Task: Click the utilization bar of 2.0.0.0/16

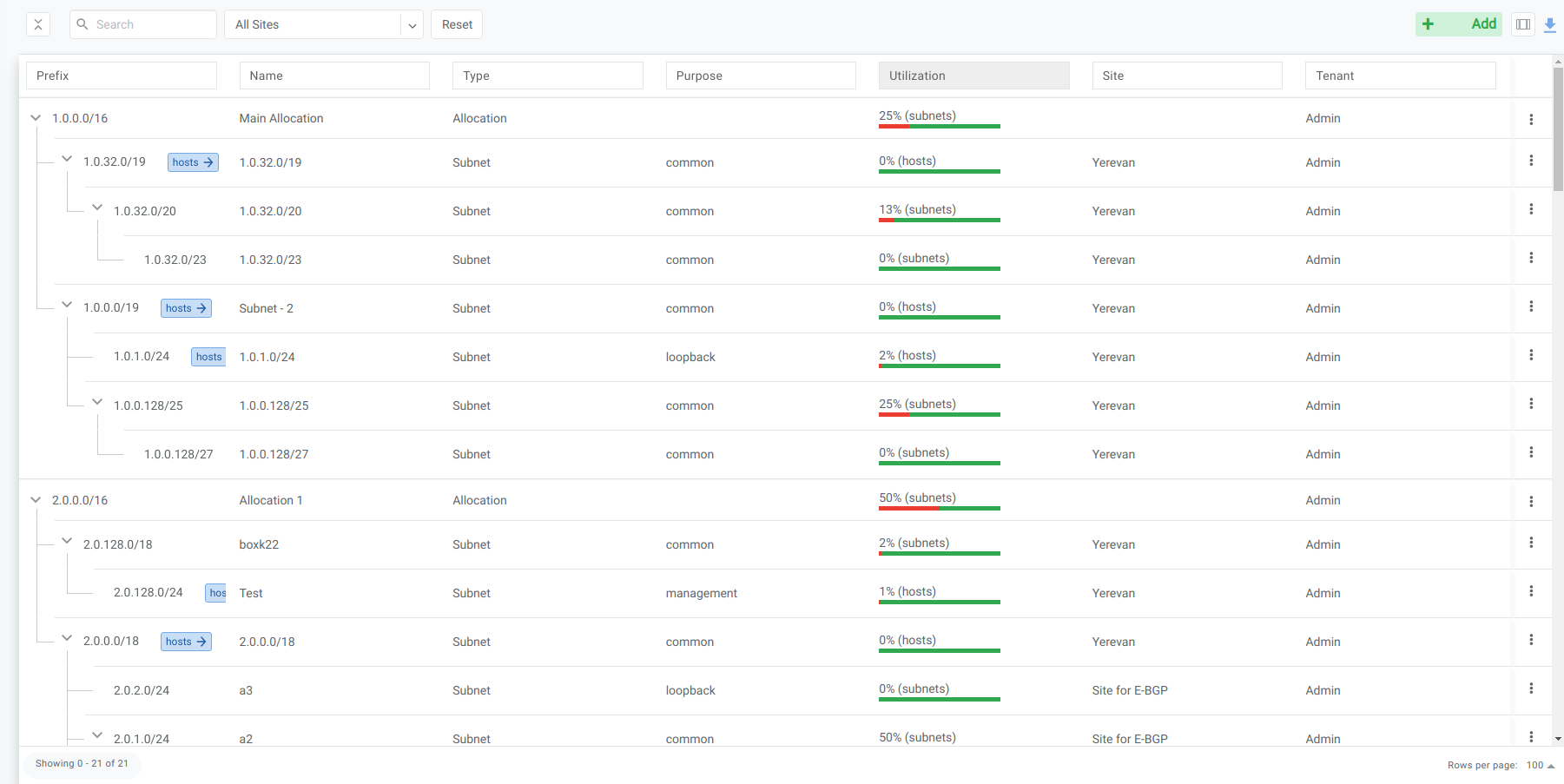Action: coord(939,508)
